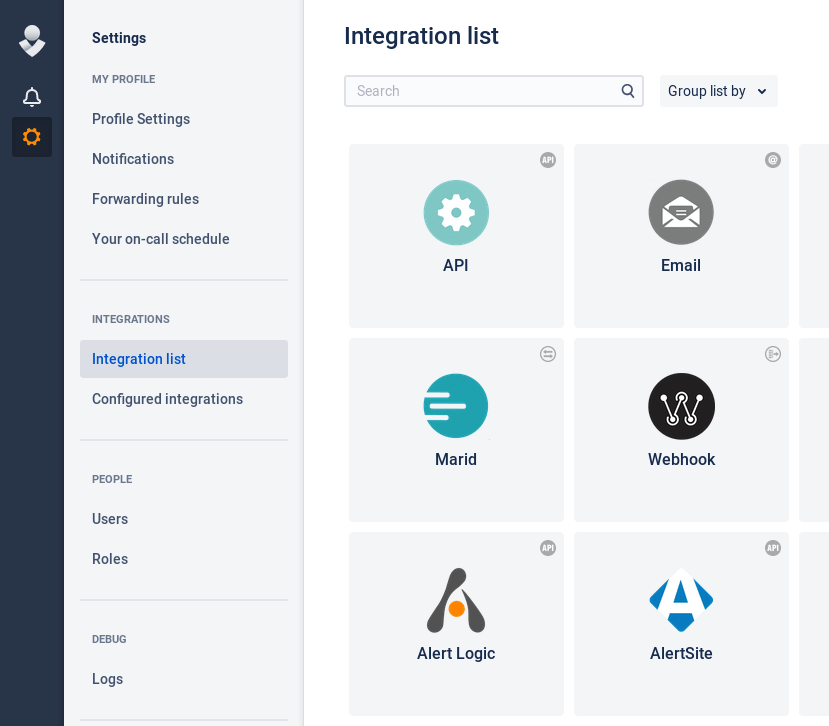Choose the Marid integration icon
This screenshot has height=726, width=829.
coord(456,406)
